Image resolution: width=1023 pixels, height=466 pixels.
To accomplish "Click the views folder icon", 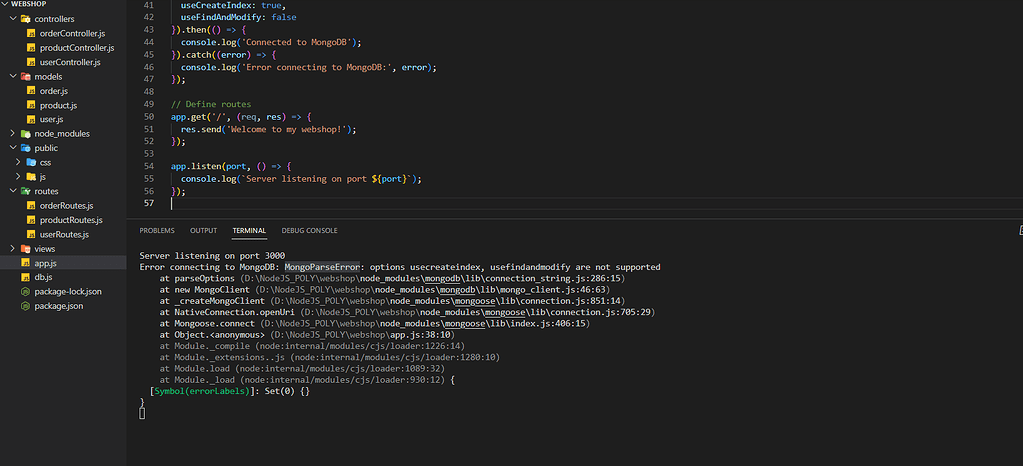I will coord(25,248).
